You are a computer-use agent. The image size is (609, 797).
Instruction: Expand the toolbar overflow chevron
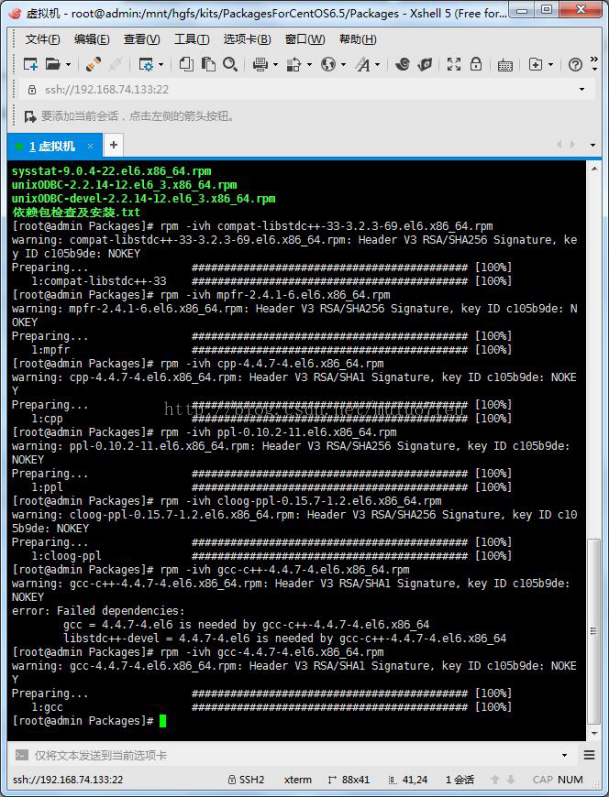pyautogui.click(x=594, y=64)
